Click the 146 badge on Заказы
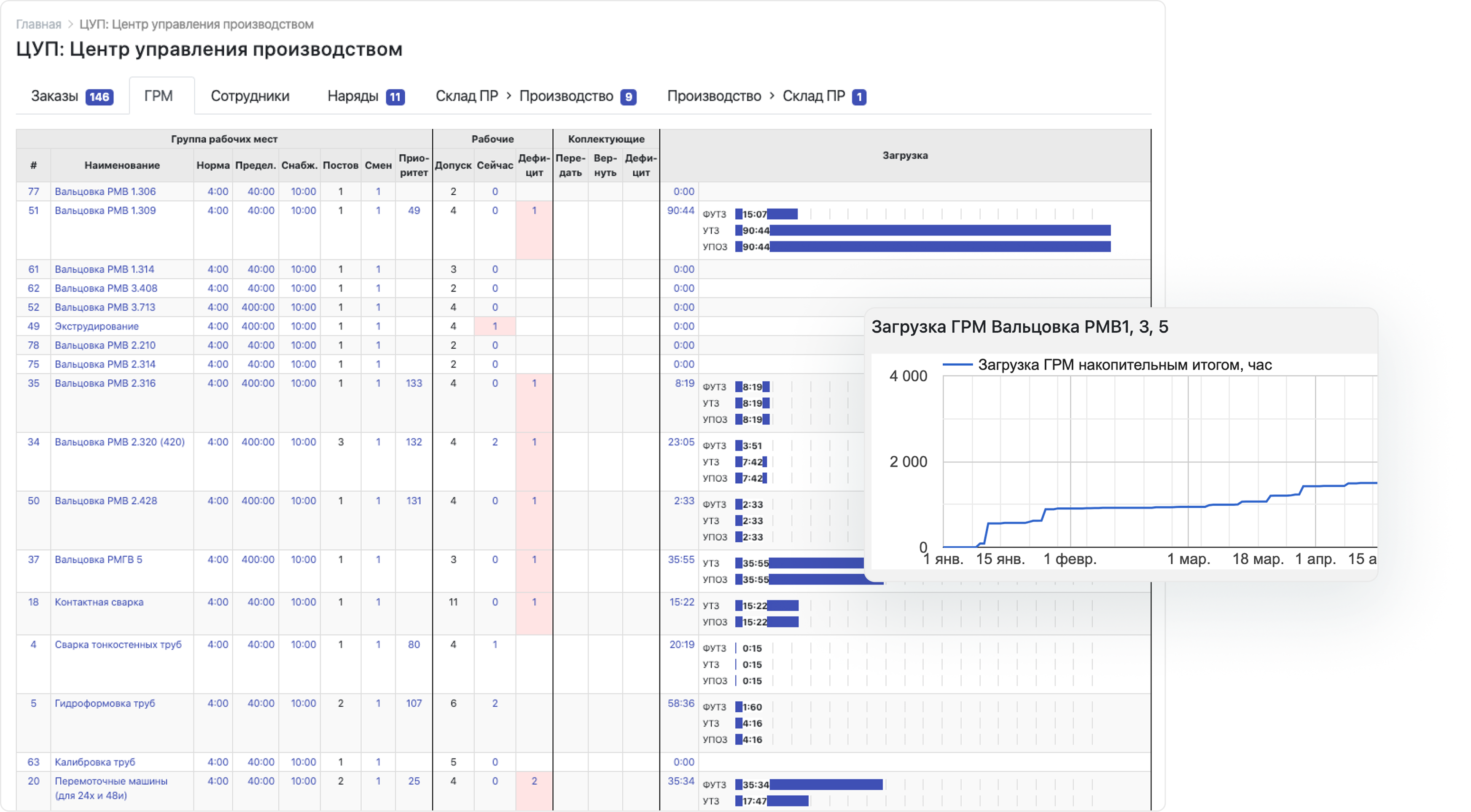The width and height of the screenshot is (1471, 812). (x=100, y=97)
